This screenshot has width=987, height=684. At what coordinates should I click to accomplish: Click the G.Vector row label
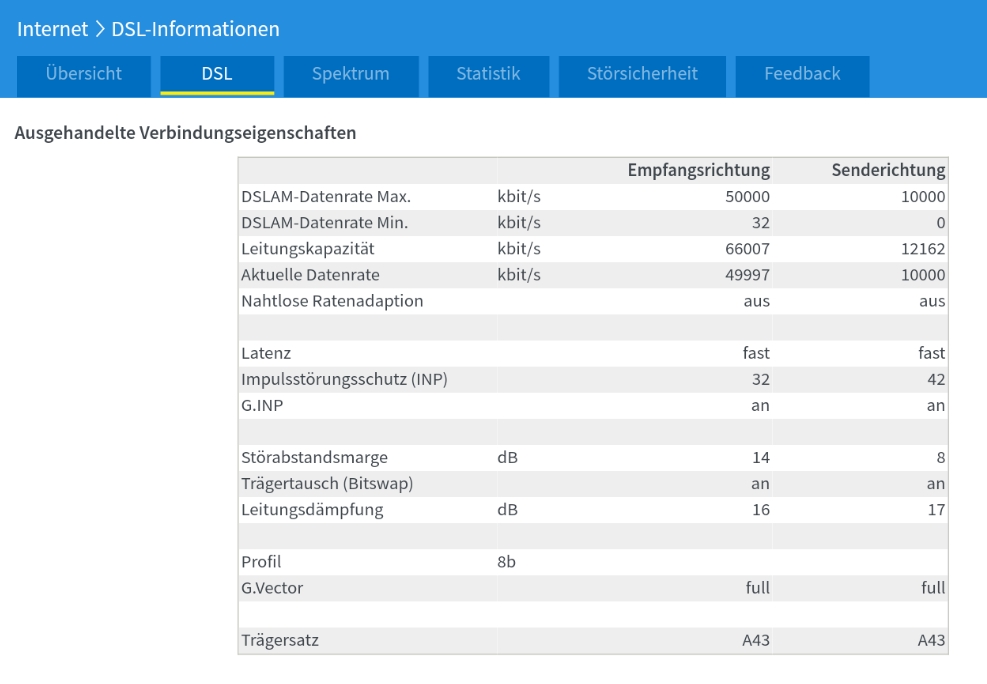click(272, 587)
